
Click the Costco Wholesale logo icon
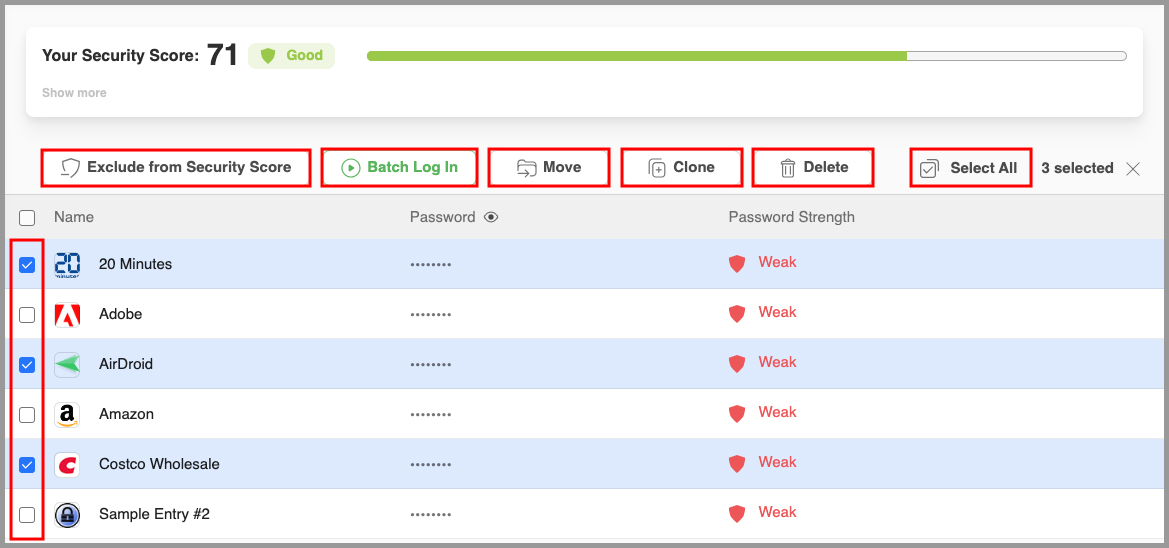coord(67,464)
